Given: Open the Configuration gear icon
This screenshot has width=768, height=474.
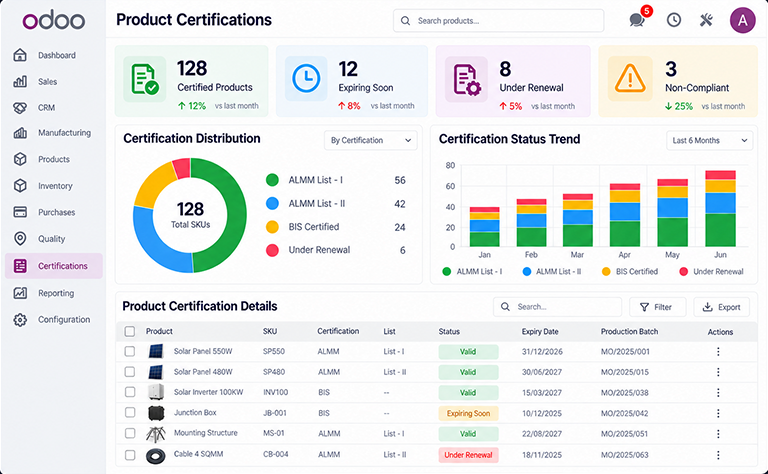Looking at the screenshot, I should [x=20, y=320].
